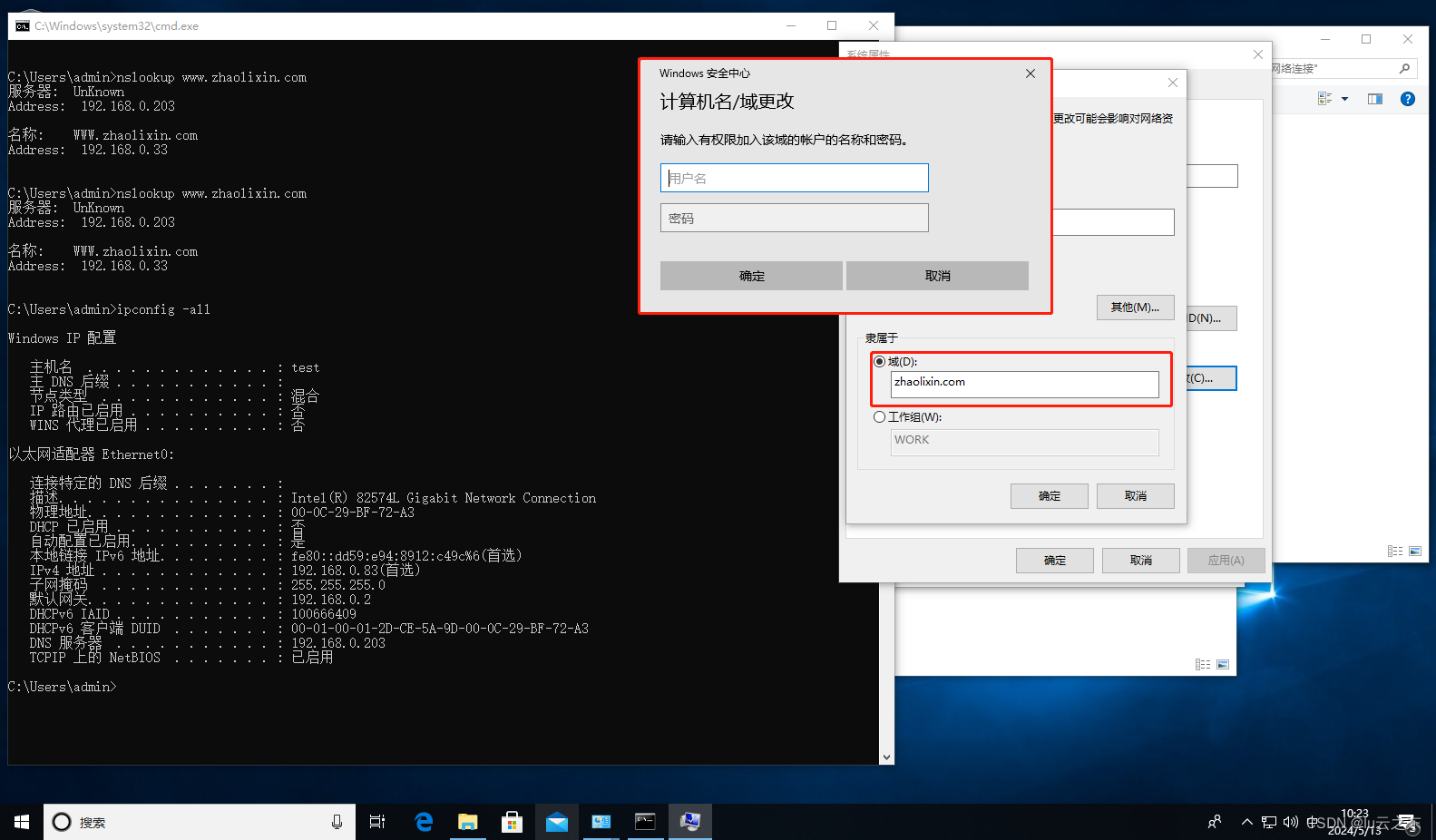Click 确定 in the domain change dialog
Viewport: 1436px width, 840px height.
click(x=1050, y=496)
